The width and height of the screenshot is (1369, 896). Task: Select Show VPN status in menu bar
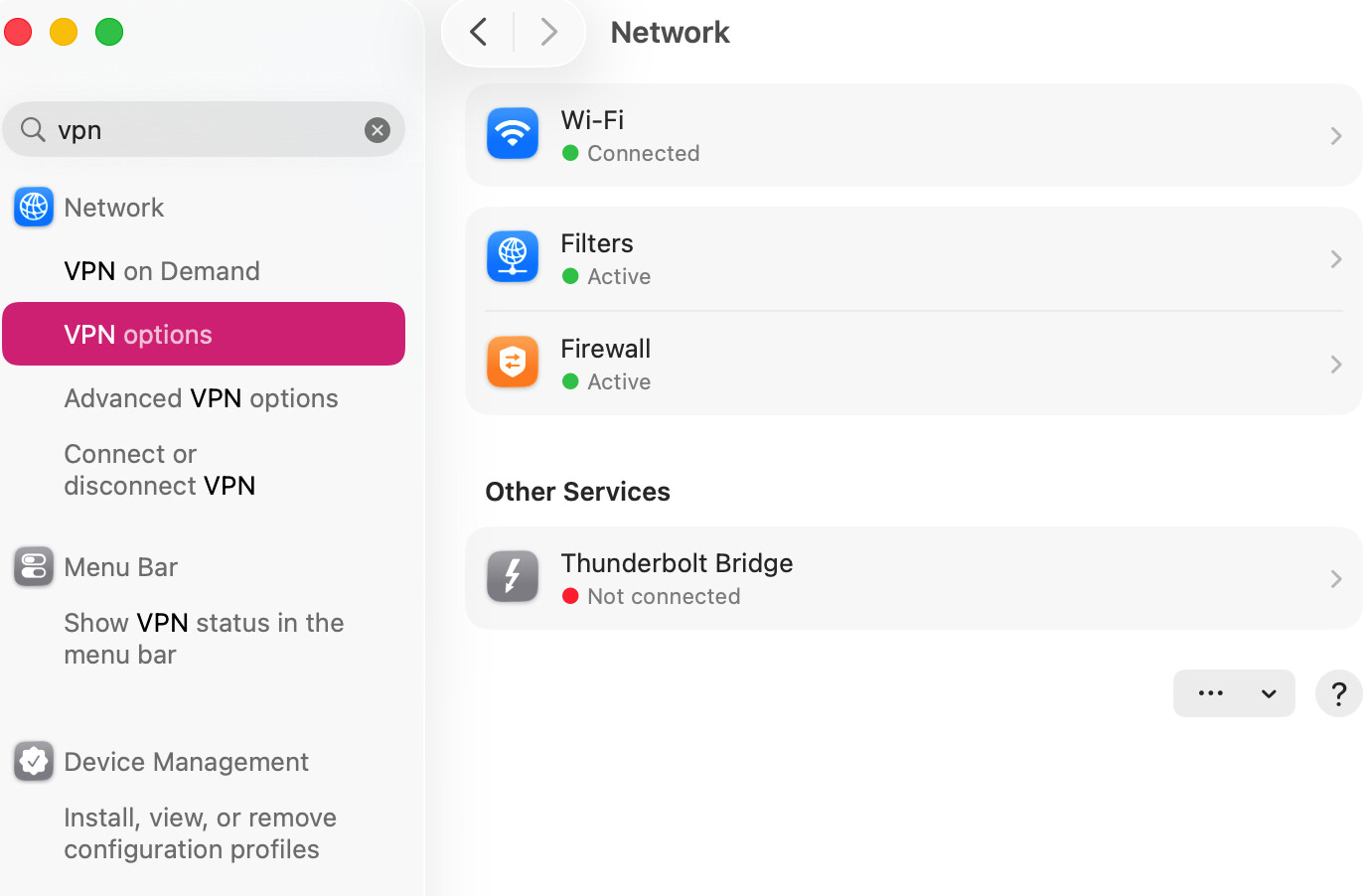tap(204, 638)
